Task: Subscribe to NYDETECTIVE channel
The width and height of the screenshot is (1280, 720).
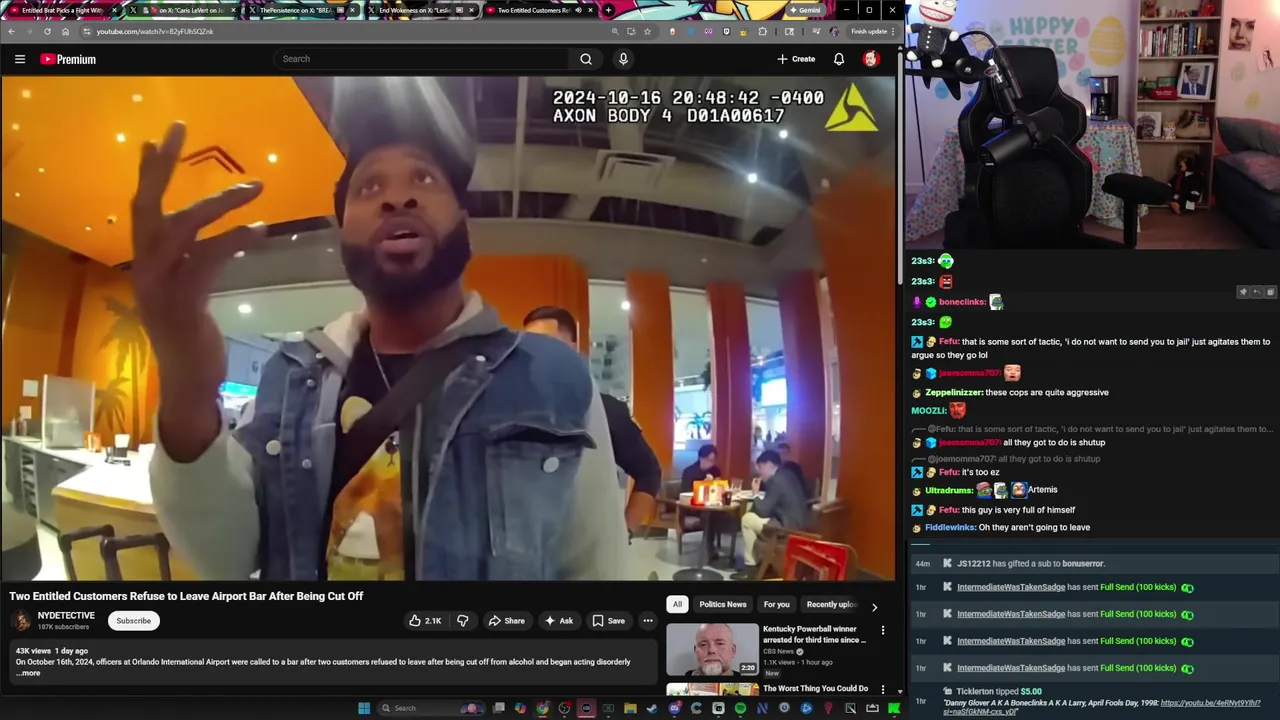Action: tap(133, 621)
